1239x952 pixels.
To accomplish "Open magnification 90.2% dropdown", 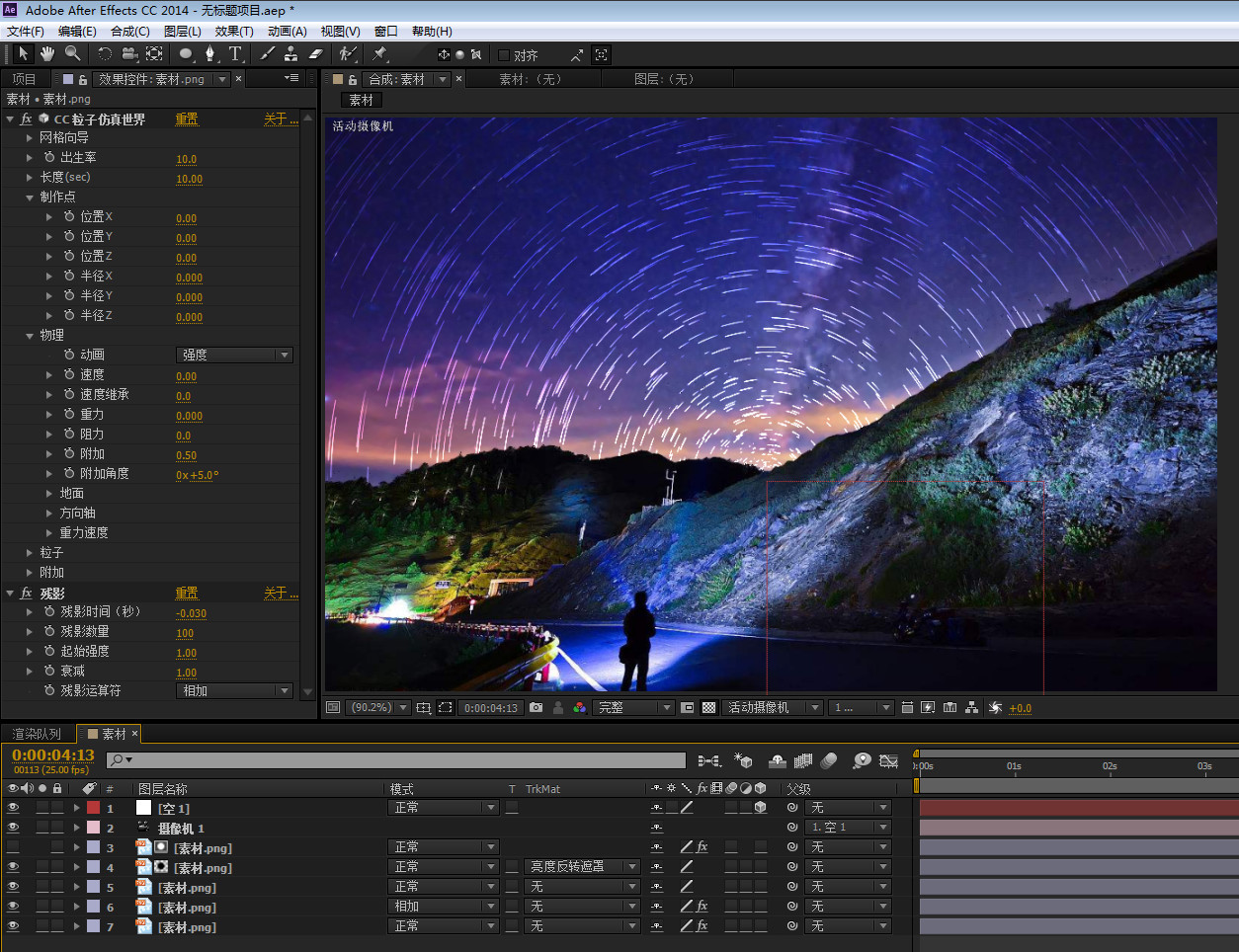I will [379, 708].
